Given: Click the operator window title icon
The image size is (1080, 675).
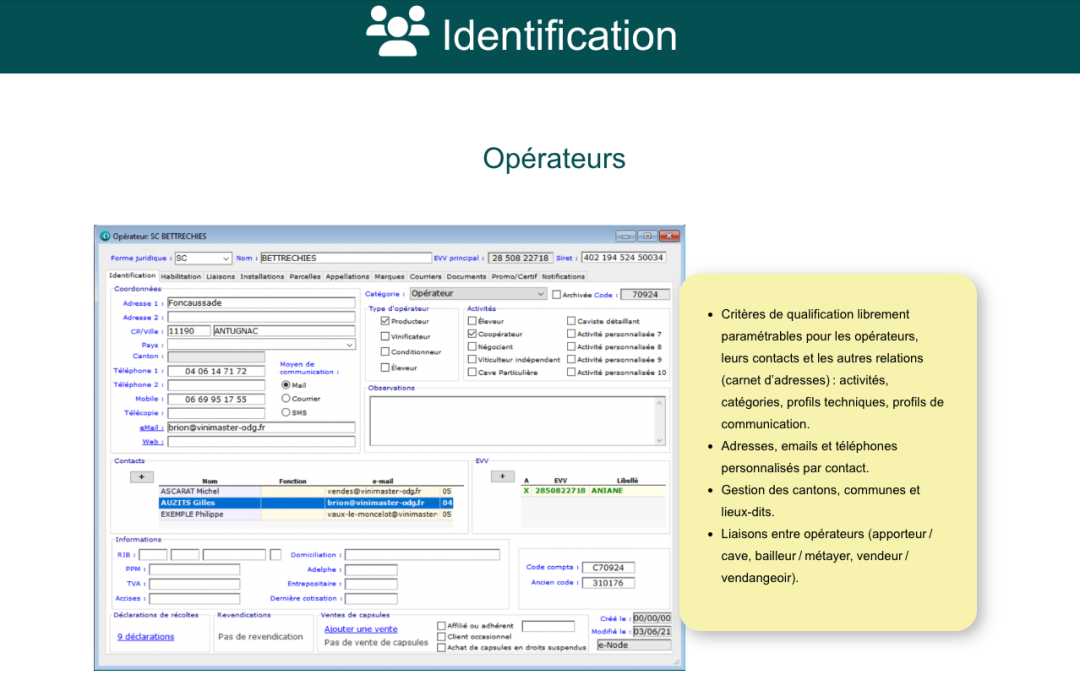Looking at the screenshot, I should pos(105,236).
